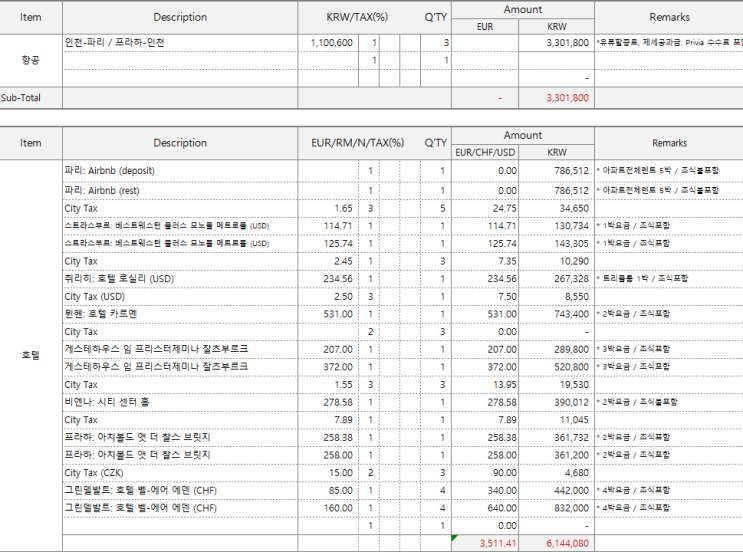Click the 1.55 City Tax rate cell

point(328,385)
